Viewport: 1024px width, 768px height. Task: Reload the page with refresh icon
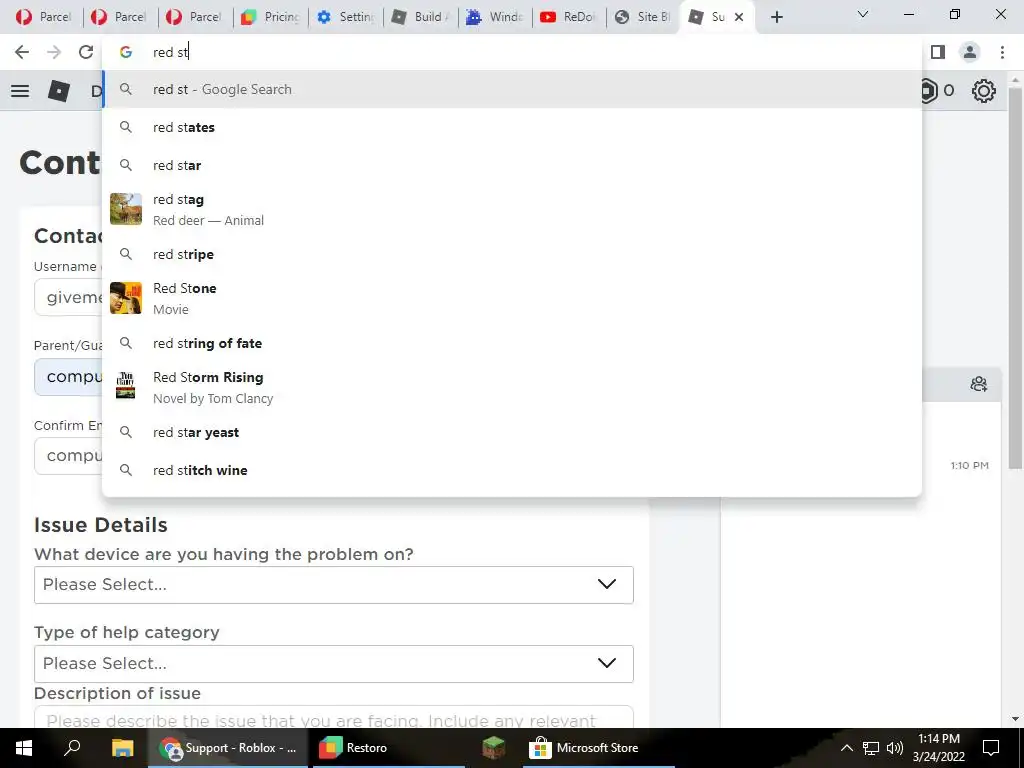(86, 52)
